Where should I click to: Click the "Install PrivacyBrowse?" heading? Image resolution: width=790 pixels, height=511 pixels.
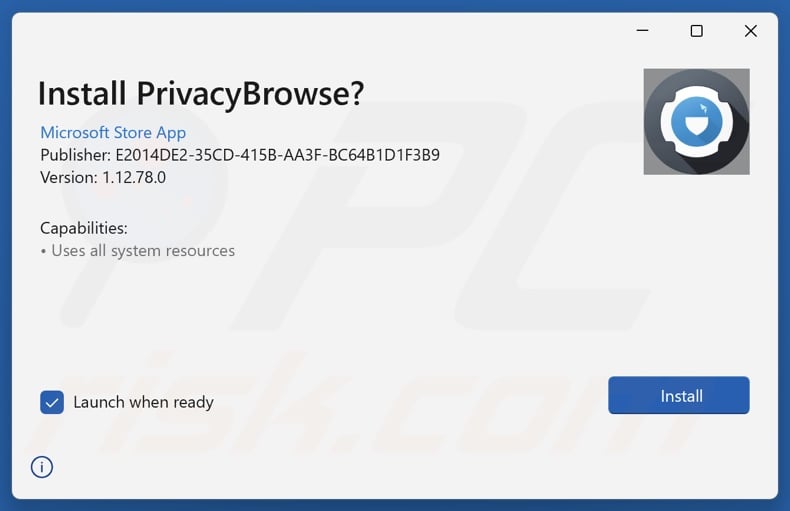tap(201, 93)
